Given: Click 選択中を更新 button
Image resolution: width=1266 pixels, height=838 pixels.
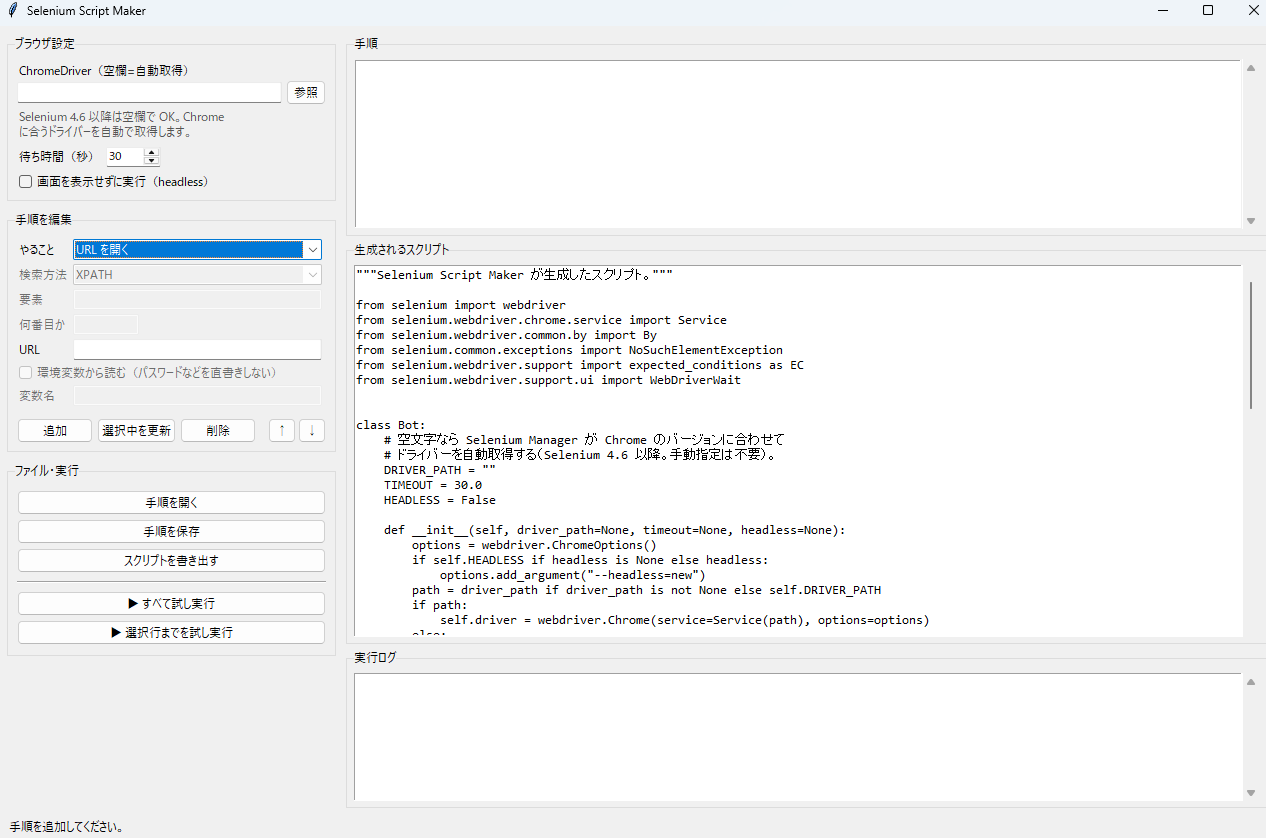Looking at the screenshot, I should click(x=136, y=430).
